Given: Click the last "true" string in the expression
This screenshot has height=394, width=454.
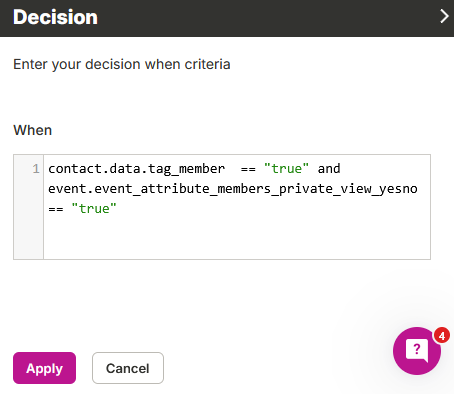Looking at the screenshot, I should coord(94,209).
